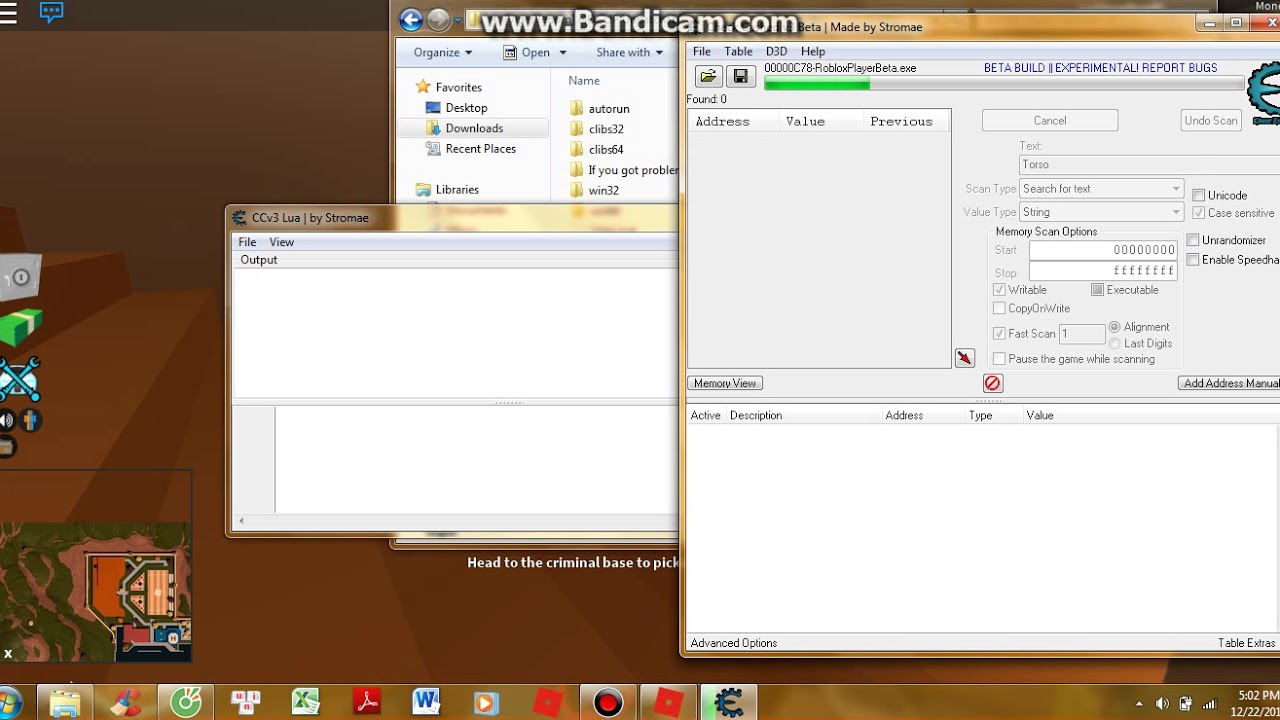Toggle the Fast Scan checkbox
Image resolution: width=1280 pixels, height=720 pixels.
point(999,334)
